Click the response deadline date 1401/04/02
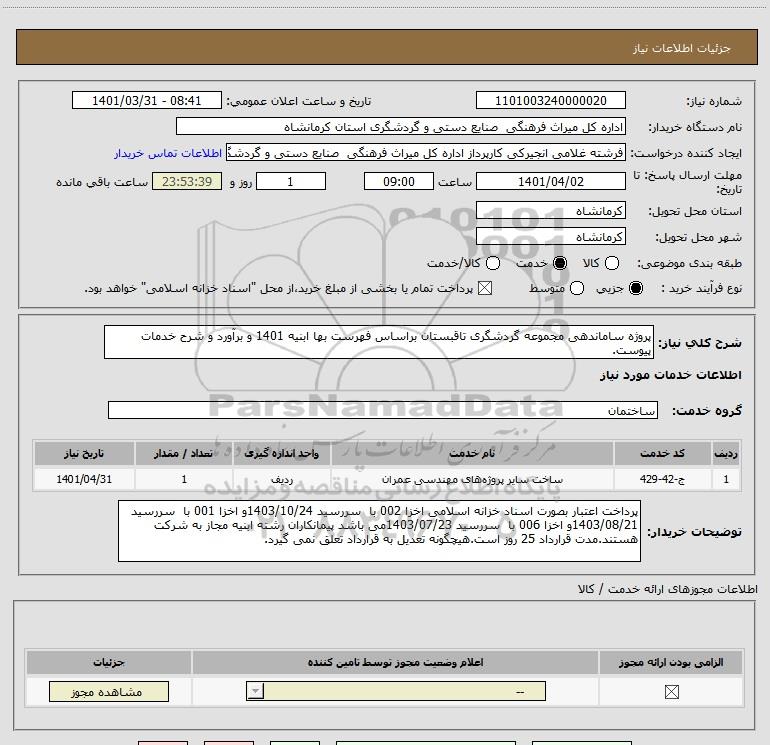The width and height of the screenshot is (770, 745). pos(550,181)
